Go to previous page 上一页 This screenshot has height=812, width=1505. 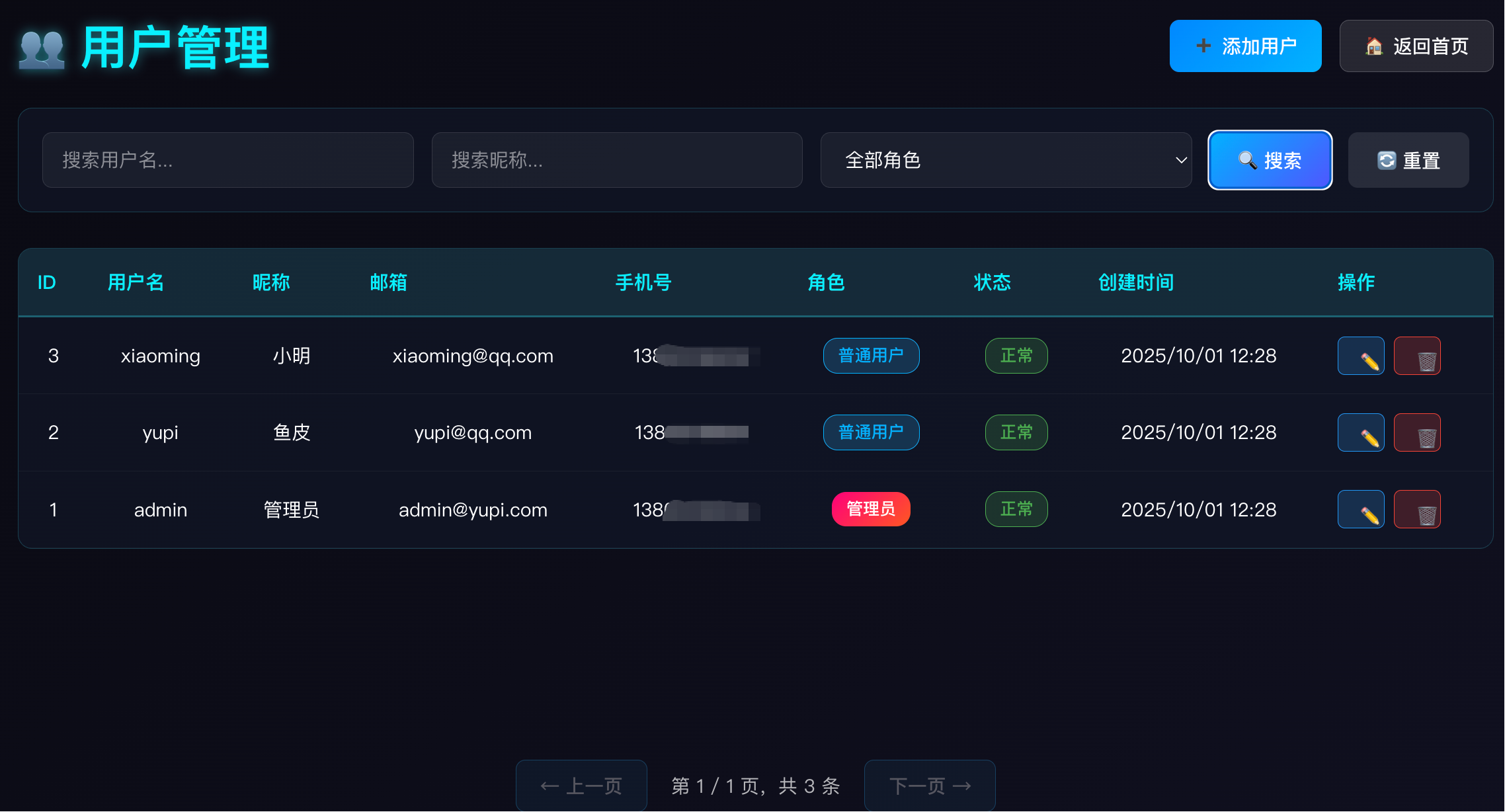click(581, 786)
